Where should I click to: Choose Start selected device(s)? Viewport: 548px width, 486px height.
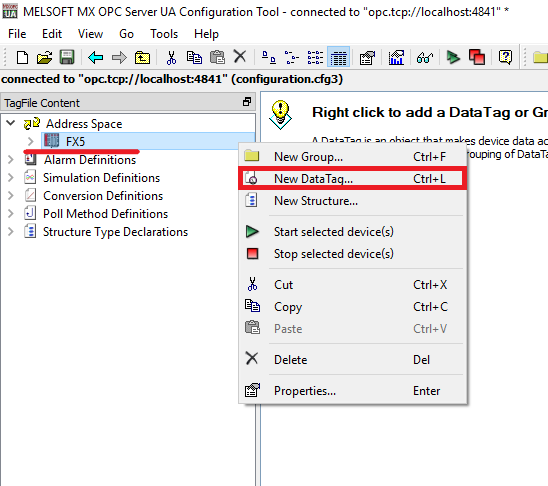[x=353, y=232]
